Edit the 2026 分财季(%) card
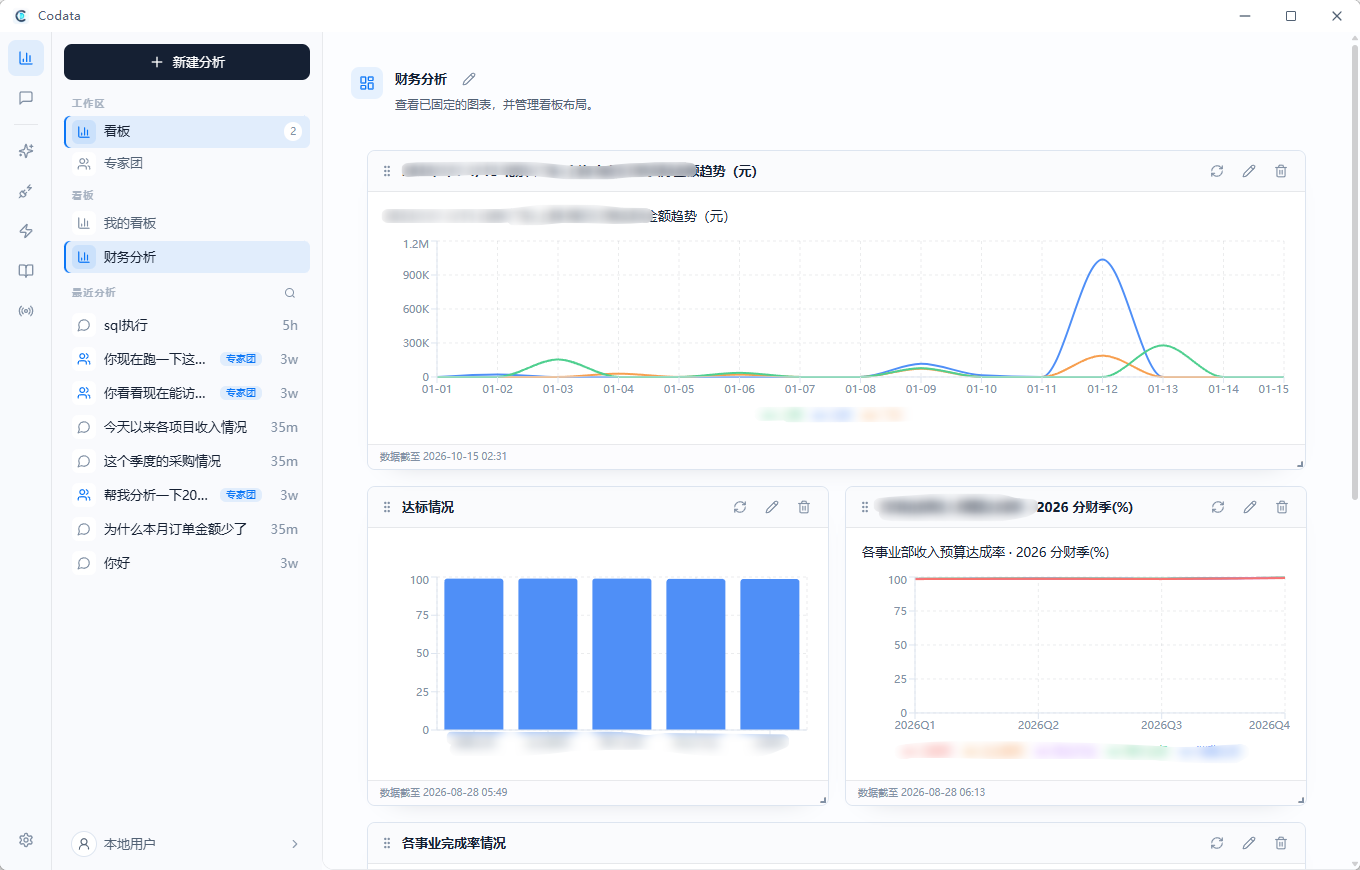 click(x=1250, y=507)
